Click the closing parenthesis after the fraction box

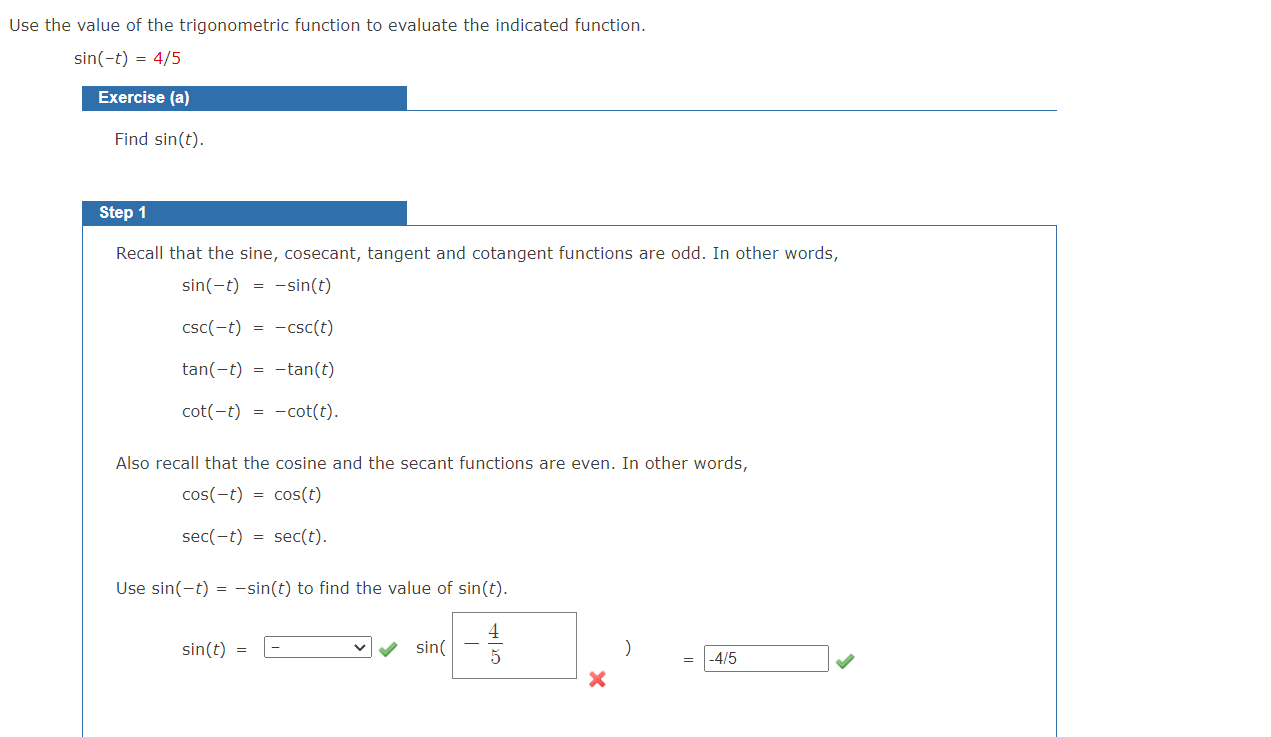click(x=628, y=648)
